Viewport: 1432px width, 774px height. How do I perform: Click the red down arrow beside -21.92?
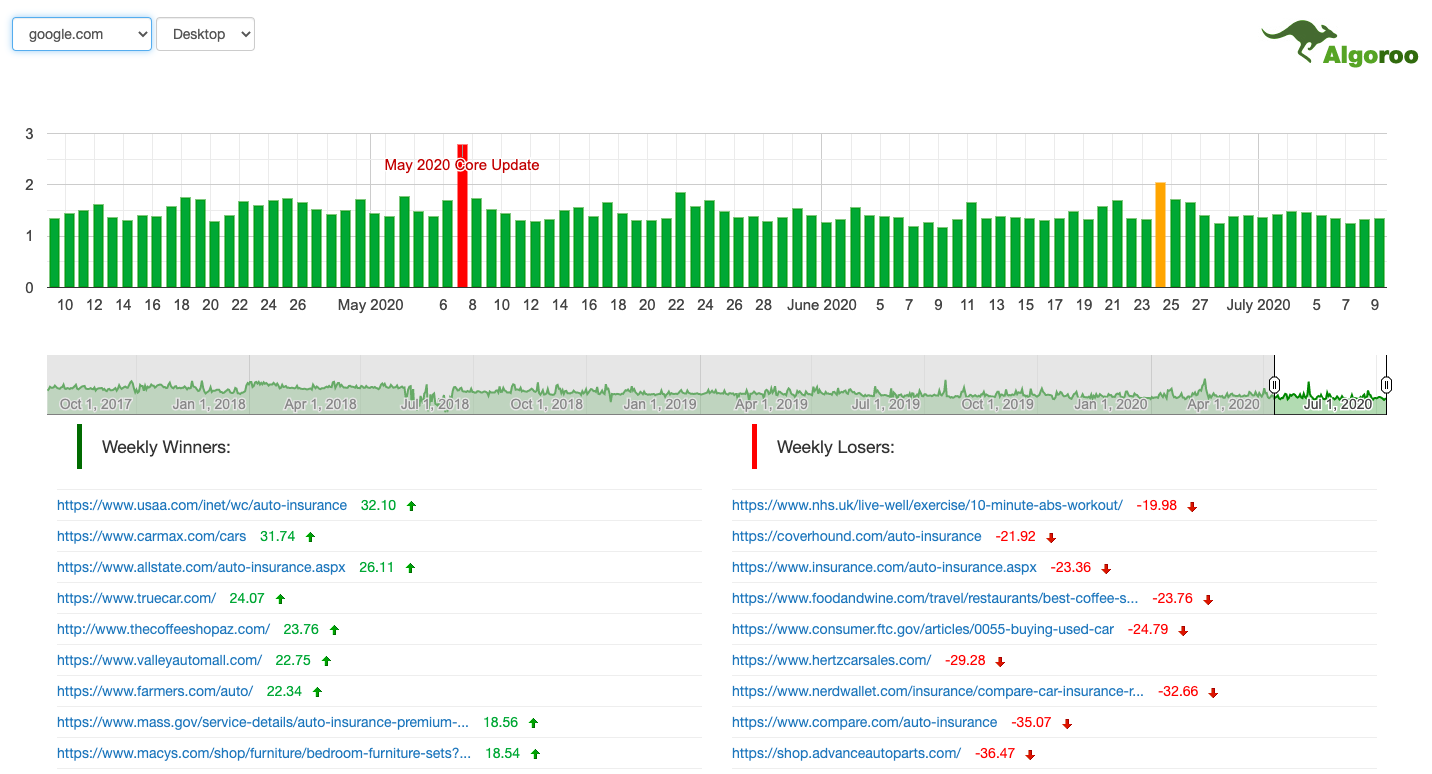(x=1051, y=538)
